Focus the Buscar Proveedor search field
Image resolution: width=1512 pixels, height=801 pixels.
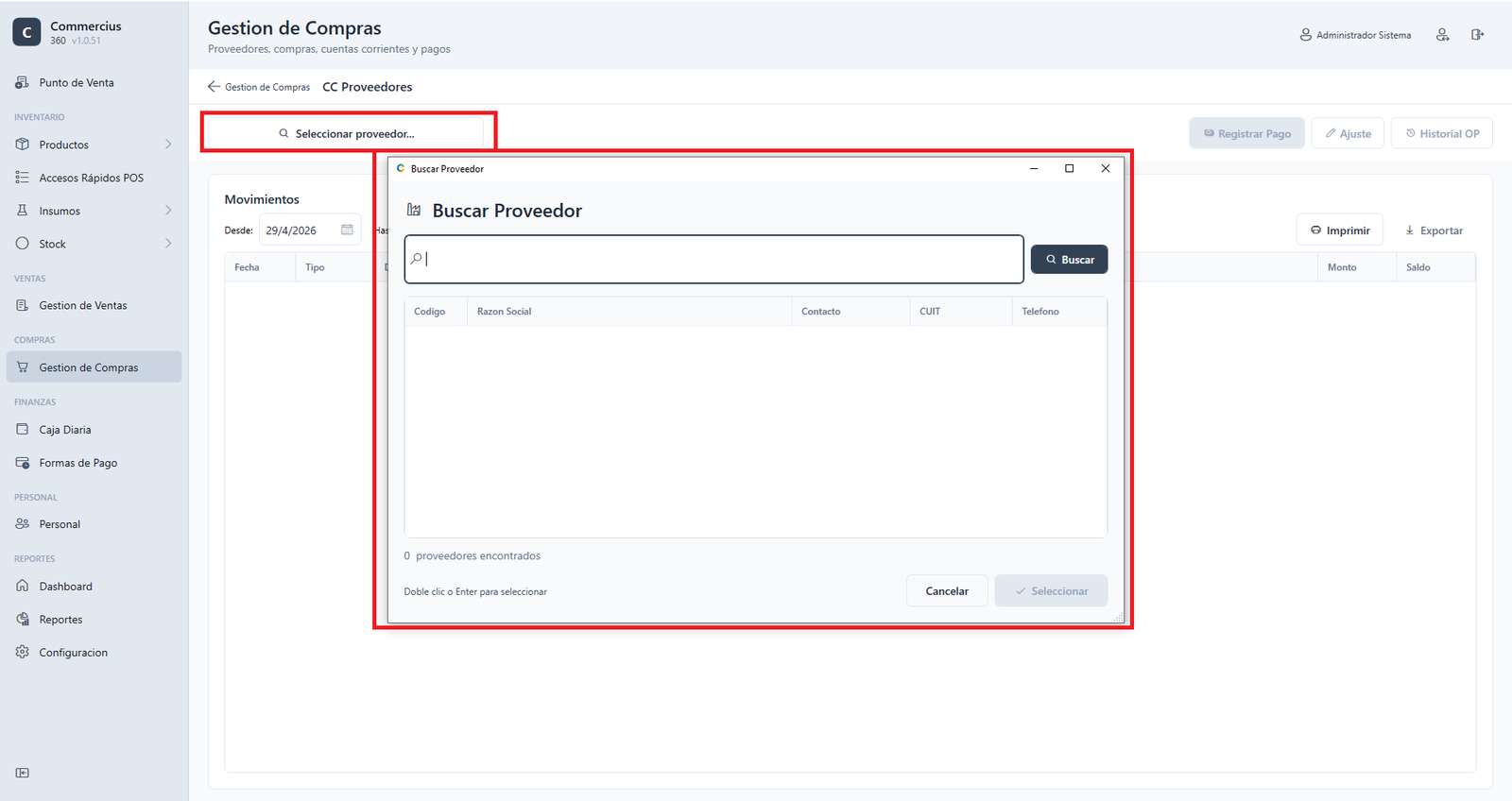click(x=714, y=259)
